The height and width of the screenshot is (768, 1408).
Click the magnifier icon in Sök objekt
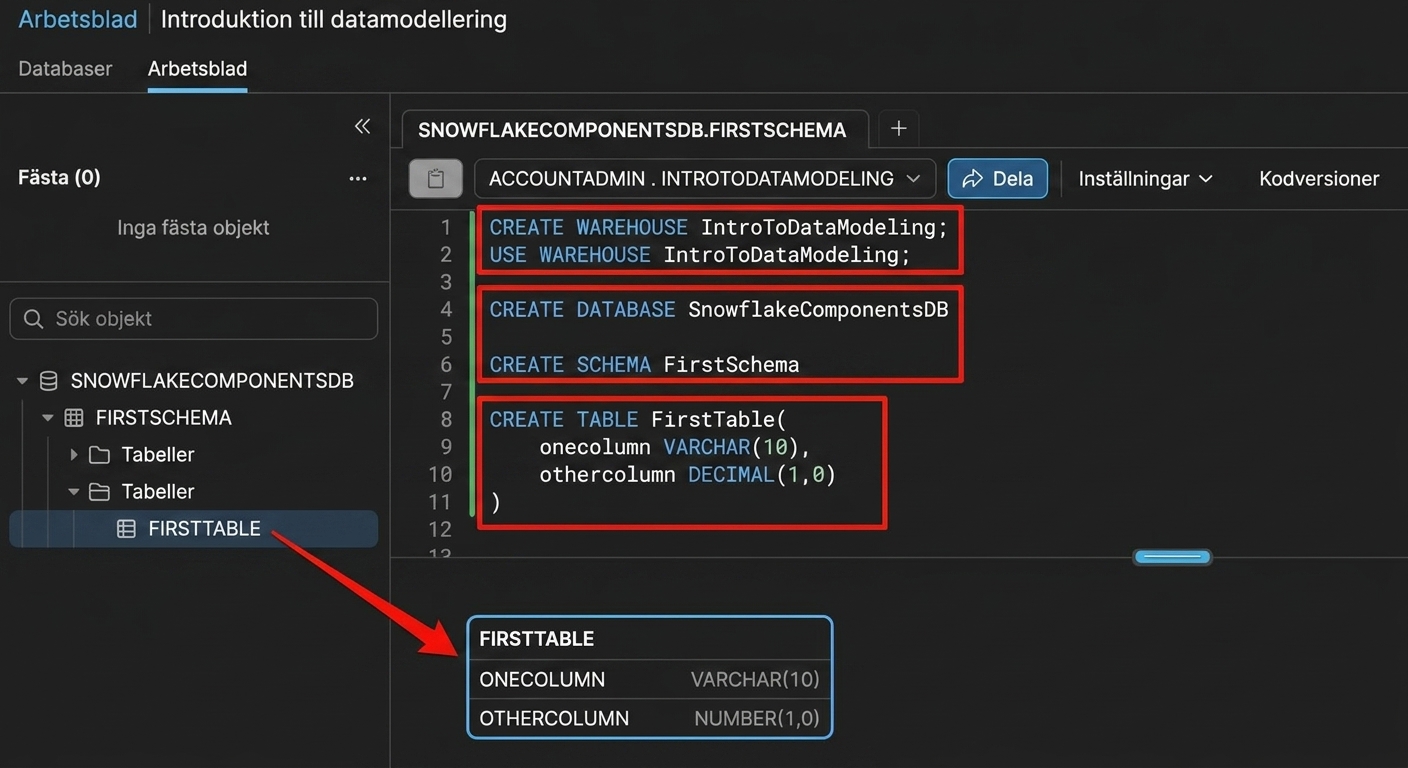point(33,319)
